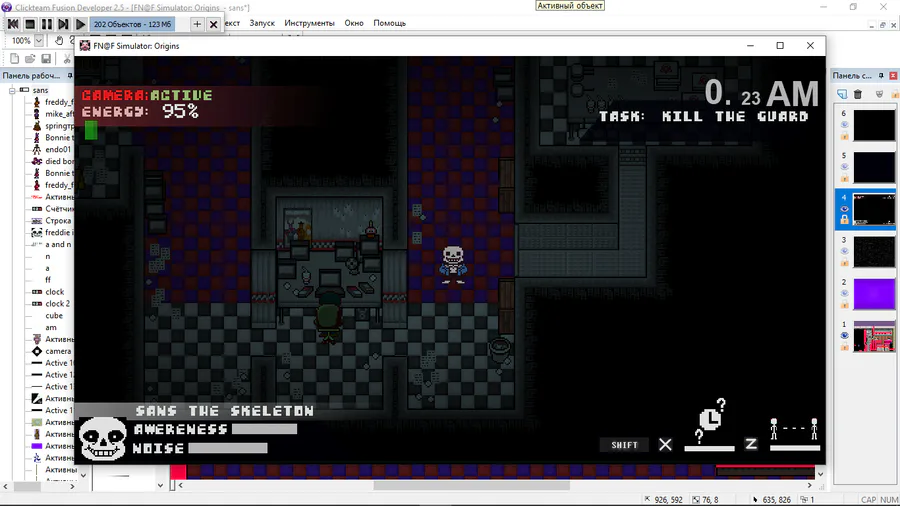This screenshot has width=900, height=506.
Task: Open the Помощь menu
Action: coord(389,23)
